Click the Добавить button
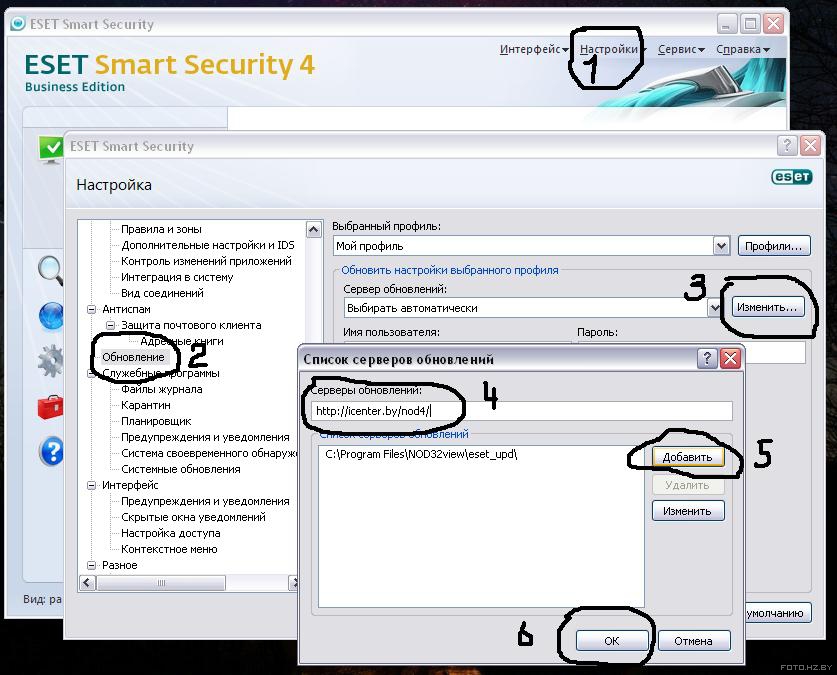Screen dimensions: 837x675 (688, 457)
